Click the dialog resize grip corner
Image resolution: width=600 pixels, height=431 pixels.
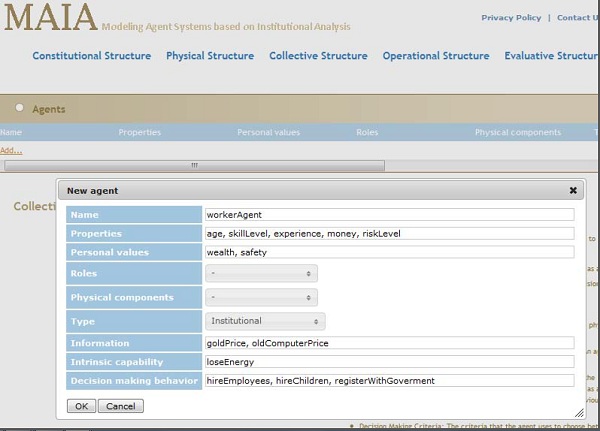pos(579,413)
